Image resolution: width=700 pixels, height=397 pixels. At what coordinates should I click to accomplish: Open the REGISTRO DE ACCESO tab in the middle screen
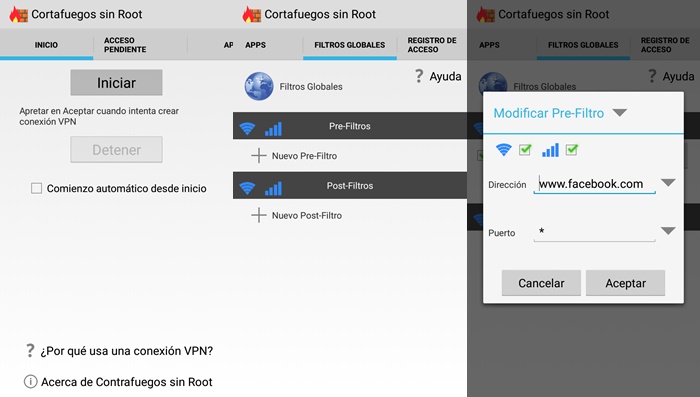432,45
